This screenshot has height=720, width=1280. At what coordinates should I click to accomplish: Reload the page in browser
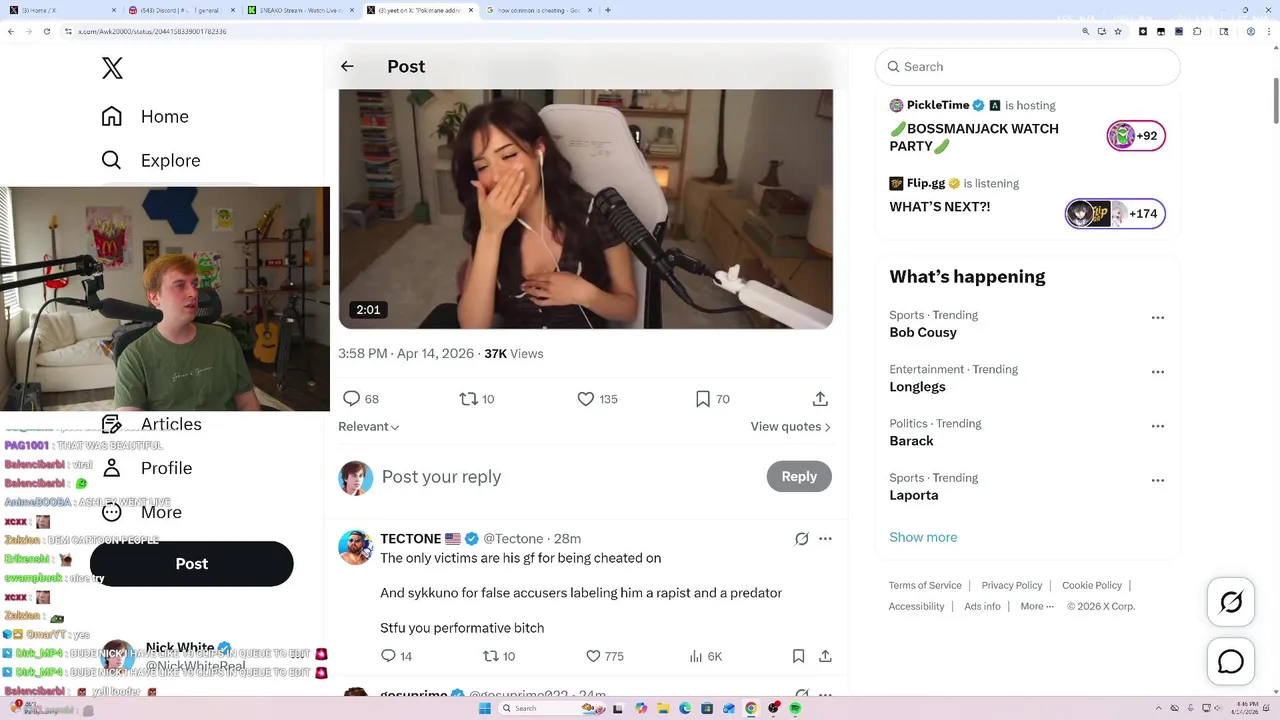pyautogui.click(x=47, y=31)
